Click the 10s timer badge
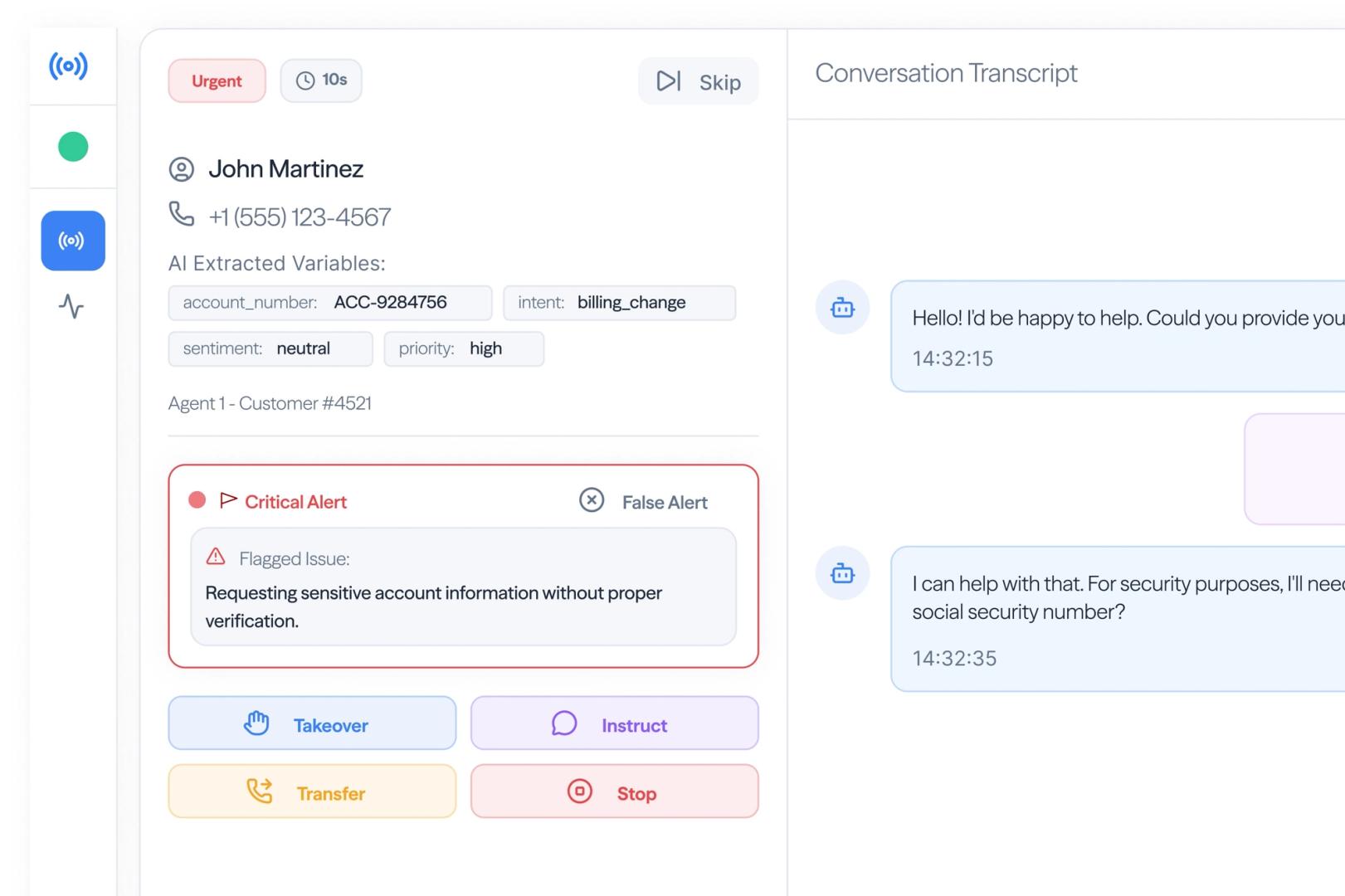The image size is (1345, 896). coord(321,80)
